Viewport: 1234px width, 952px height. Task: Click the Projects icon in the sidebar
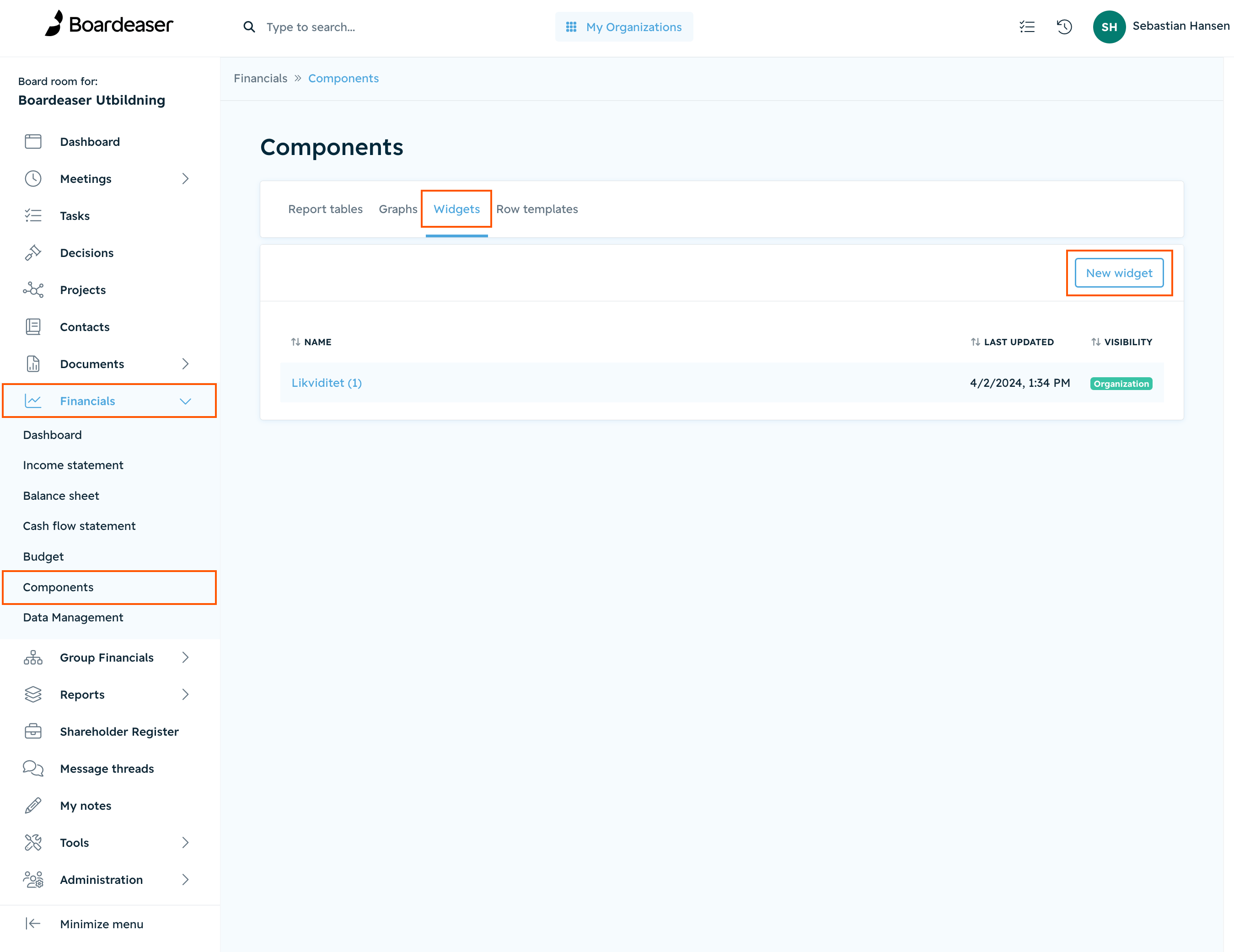33,289
